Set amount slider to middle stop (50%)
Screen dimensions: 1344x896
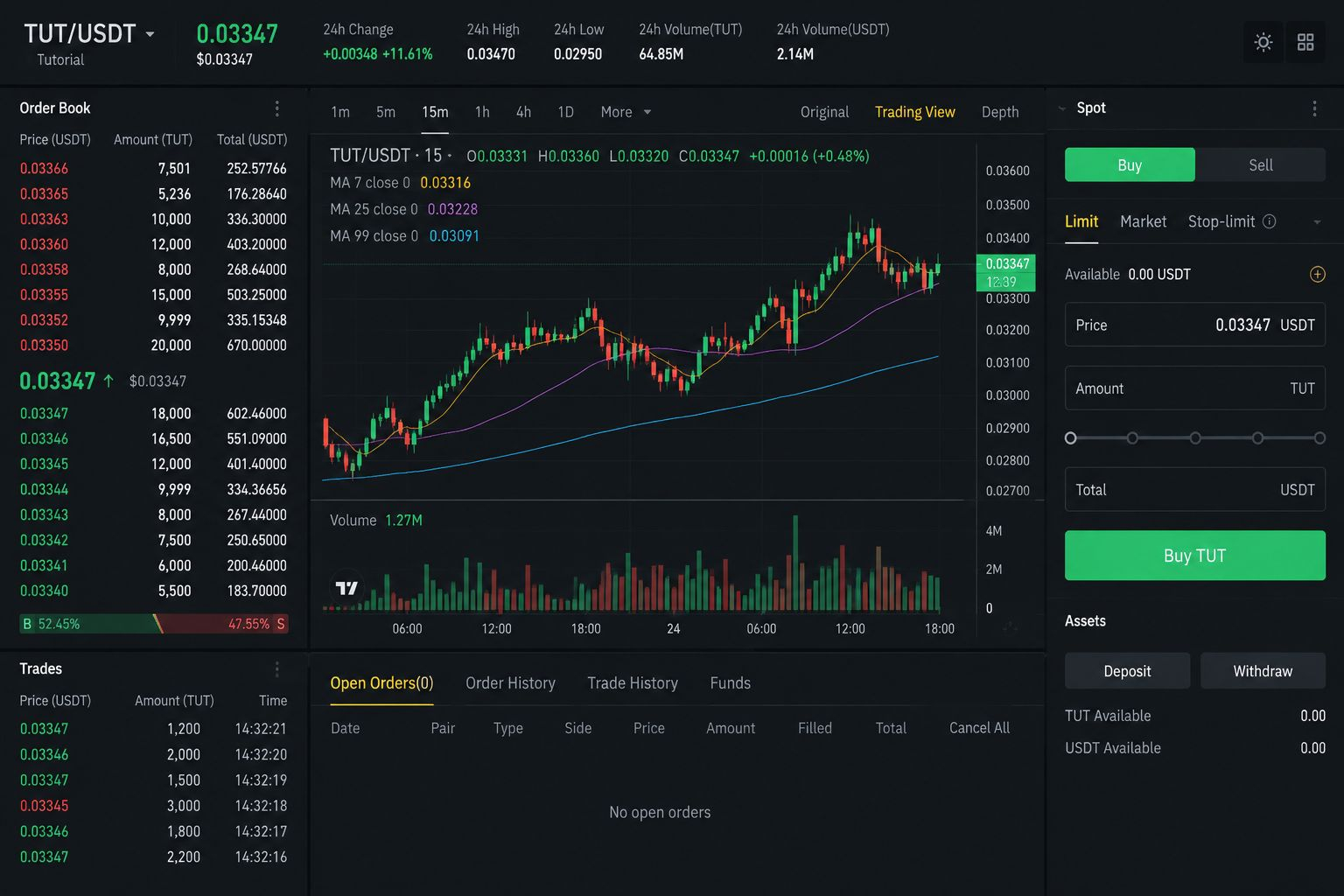[1195, 438]
